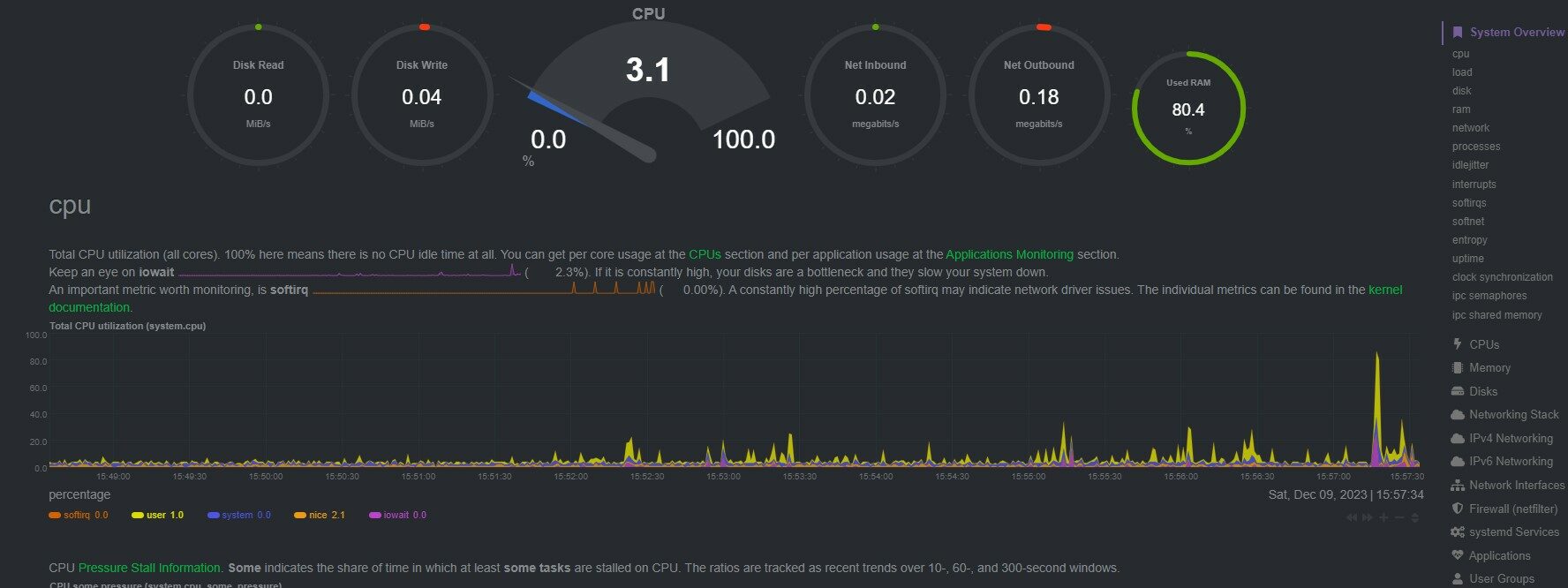
Task: Click the Disk Read gauge
Action: point(258,94)
